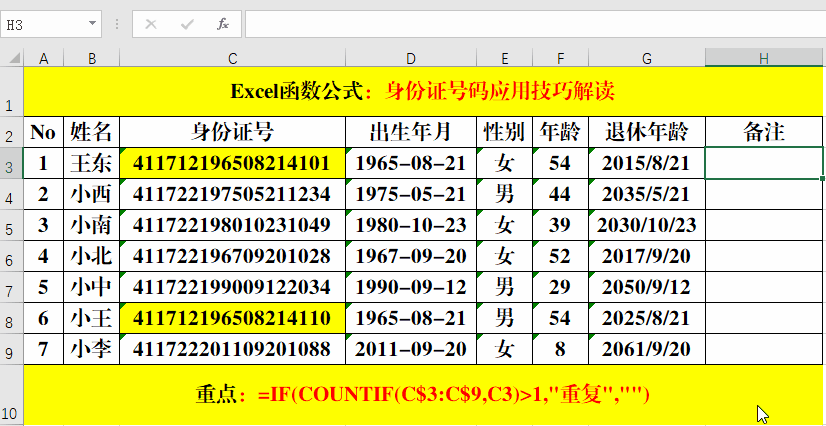Screen dimensions: 826x426
Task: Click the 'No' header cell
Action: [x=44, y=132]
